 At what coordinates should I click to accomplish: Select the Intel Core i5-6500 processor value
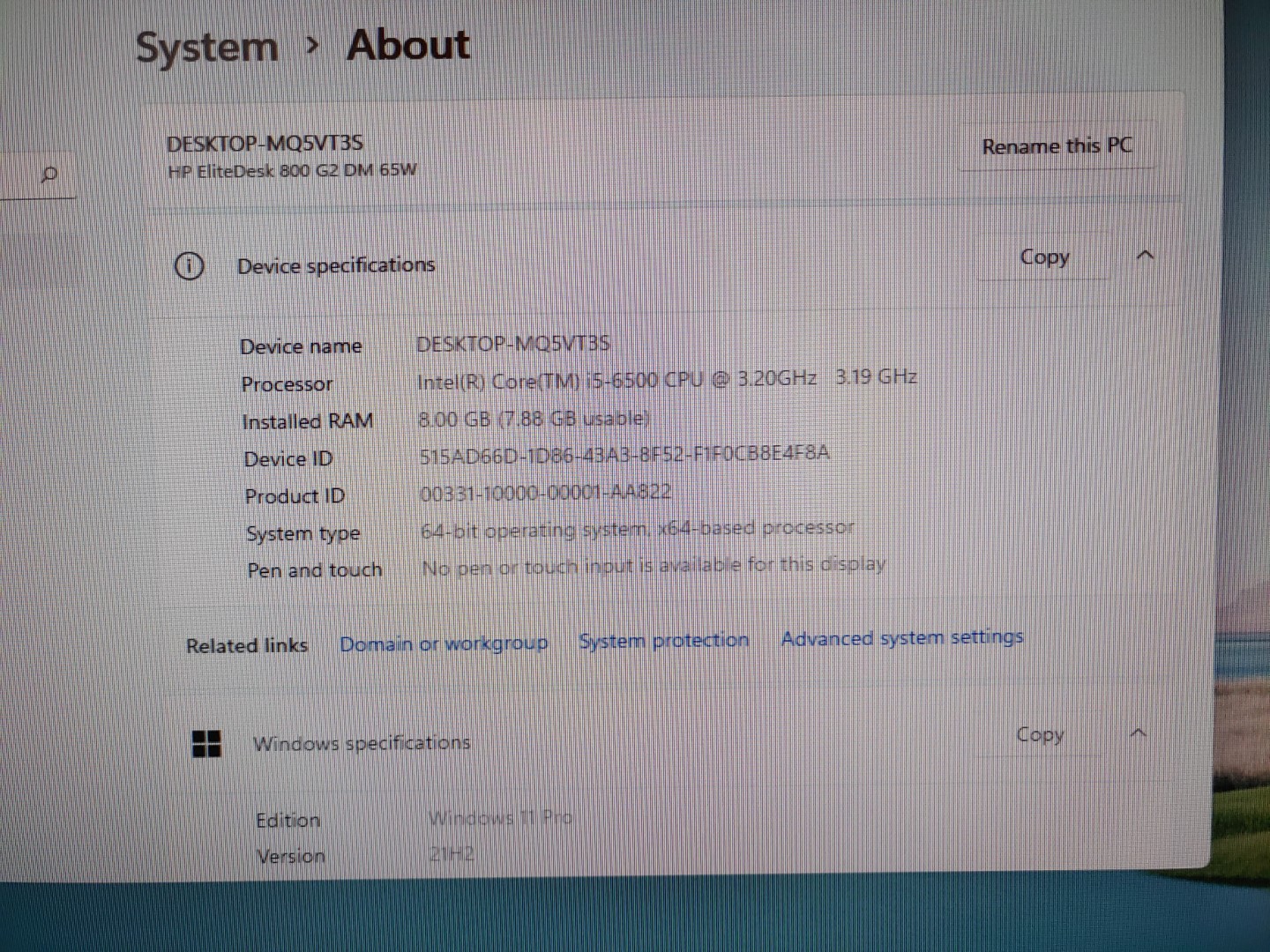[x=667, y=379]
